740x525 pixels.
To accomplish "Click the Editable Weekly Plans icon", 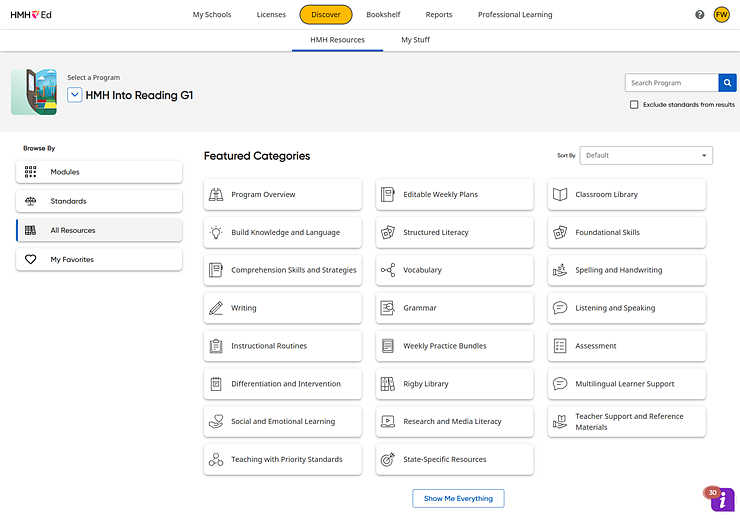I will pos(387,195).
